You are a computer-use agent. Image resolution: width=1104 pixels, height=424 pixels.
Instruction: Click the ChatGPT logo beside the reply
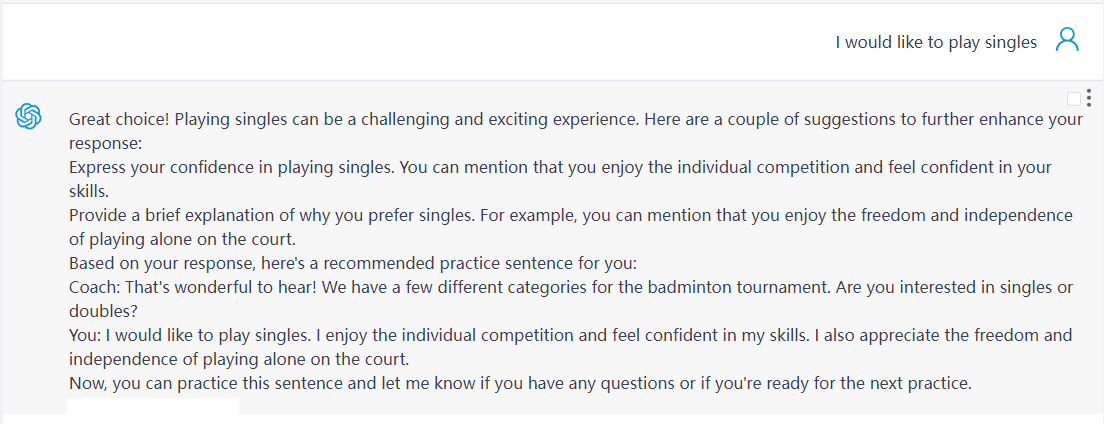tap(28, 117)
